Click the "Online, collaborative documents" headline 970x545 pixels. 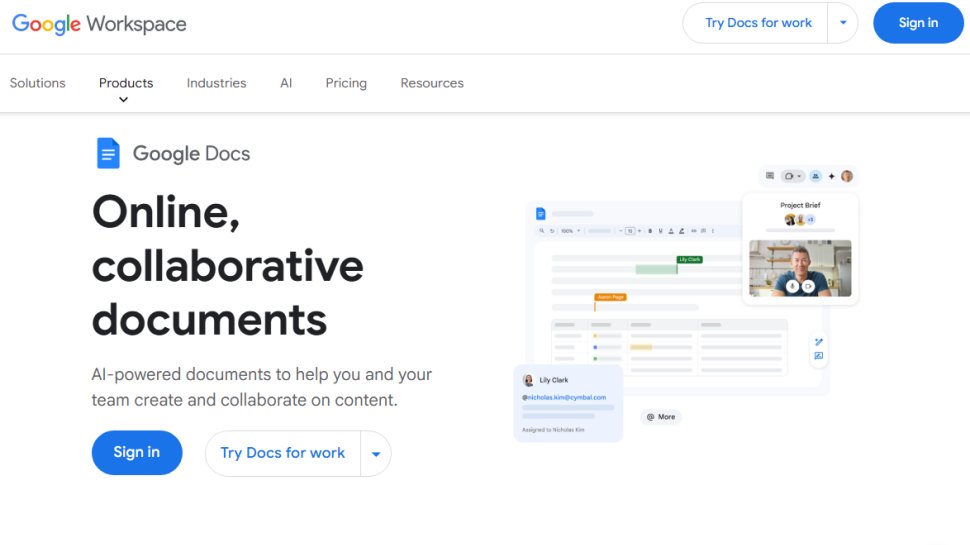point(228,266)
